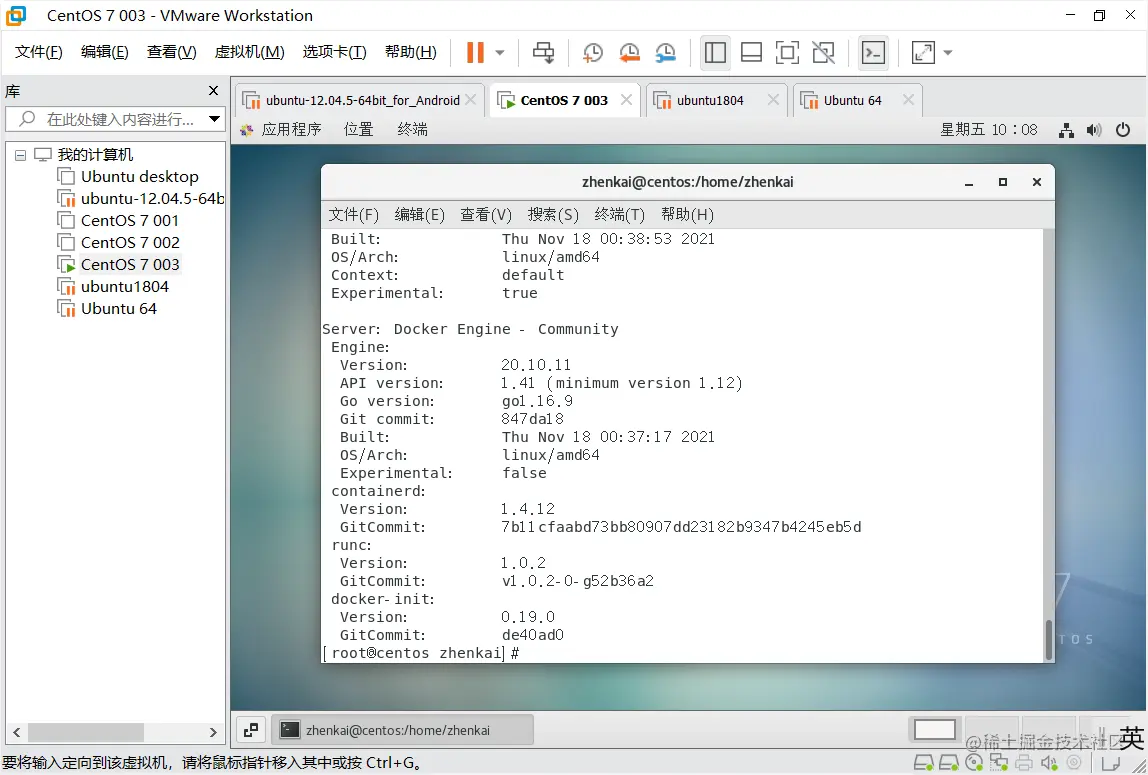The image size is (1148, 775).
Task: Click the sound card status icon
Action: (1049, 763)
